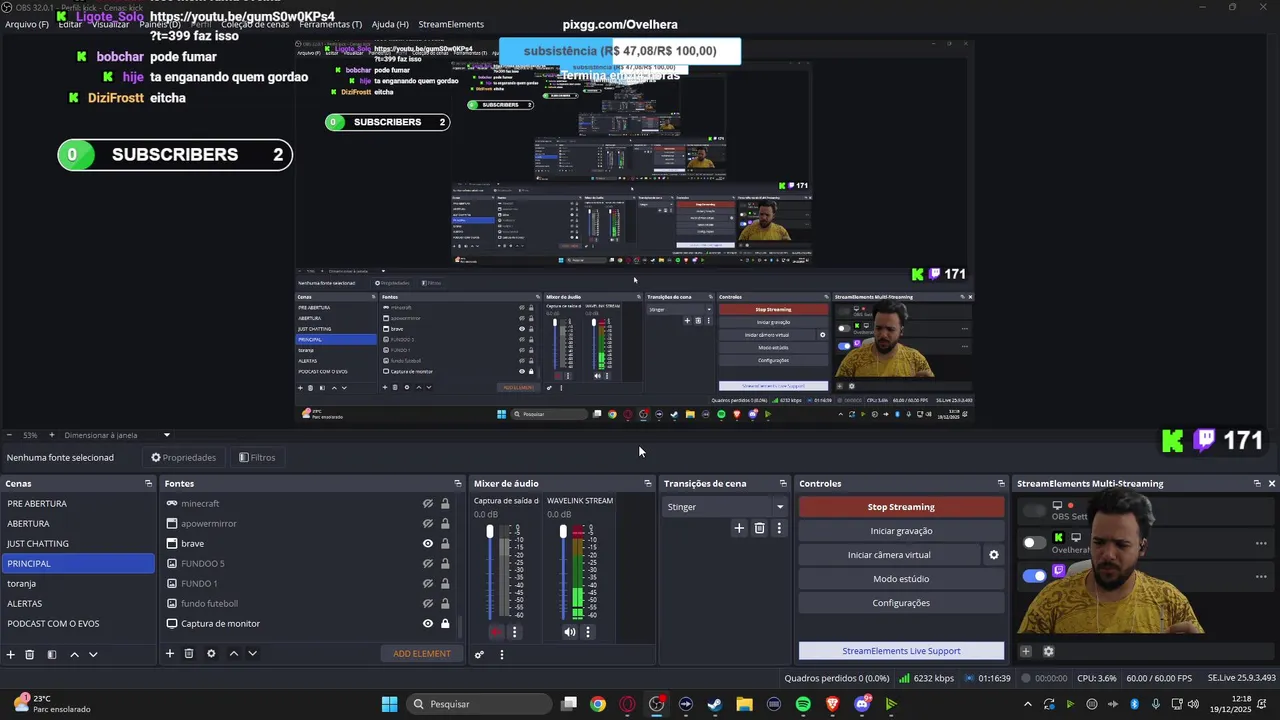Unmute the Captura de saída audio channel

496,632
